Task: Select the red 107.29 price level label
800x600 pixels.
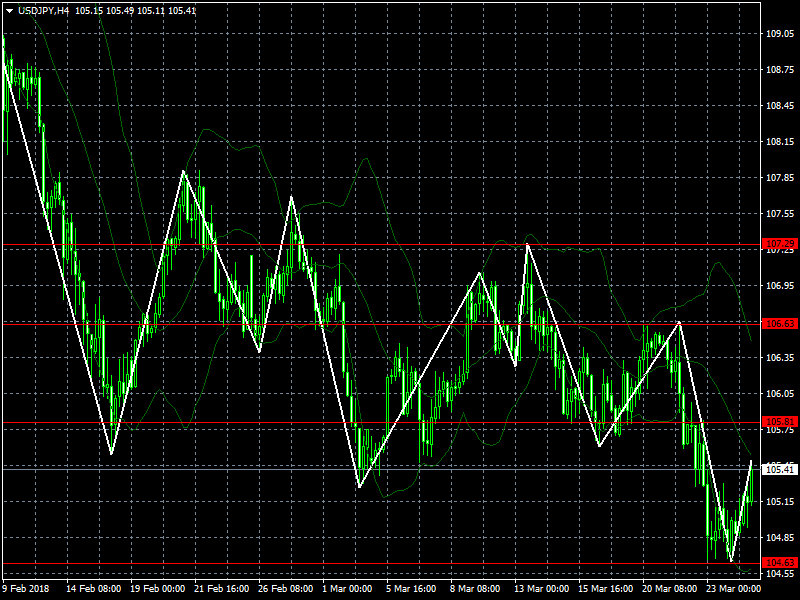Action: point(780,244)
